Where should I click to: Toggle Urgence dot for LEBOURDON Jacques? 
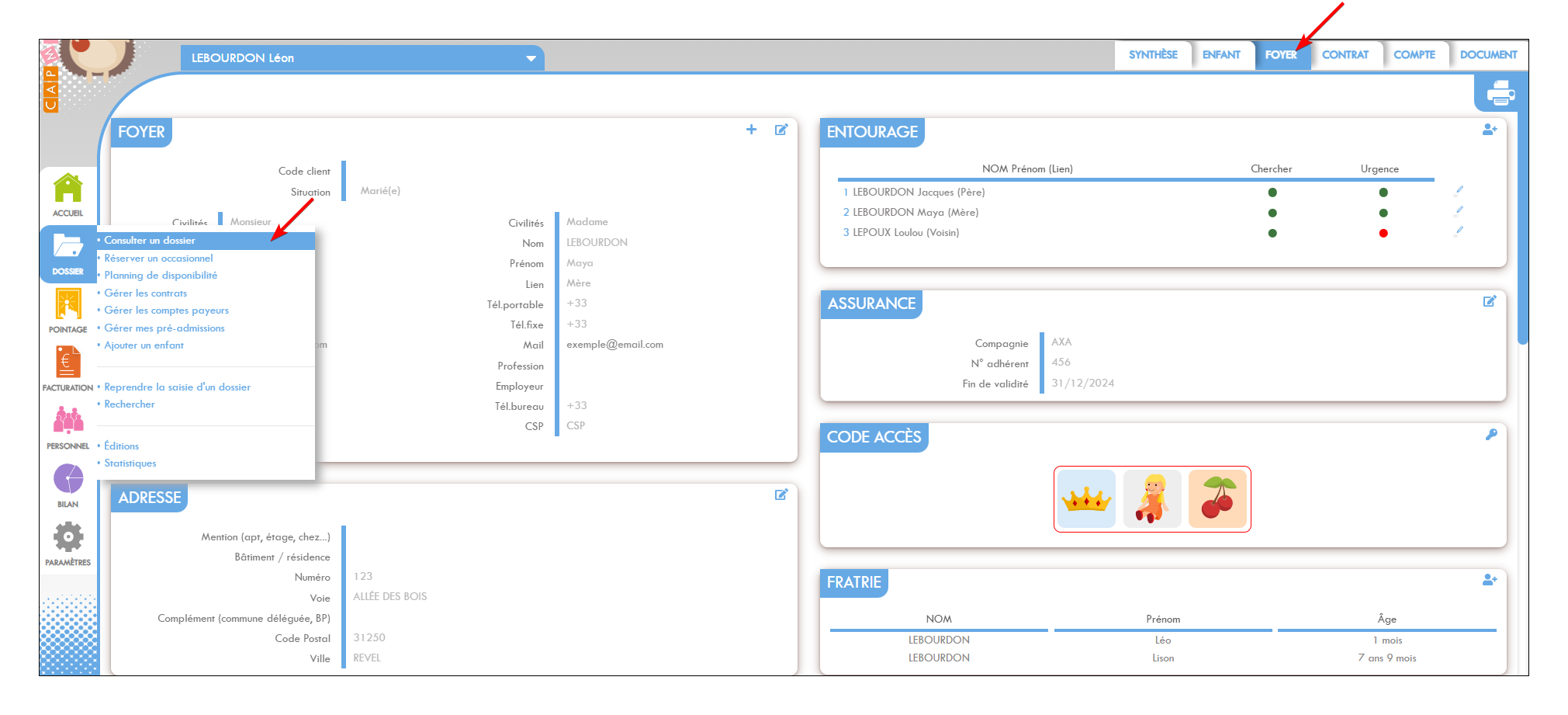(1383, 193)
